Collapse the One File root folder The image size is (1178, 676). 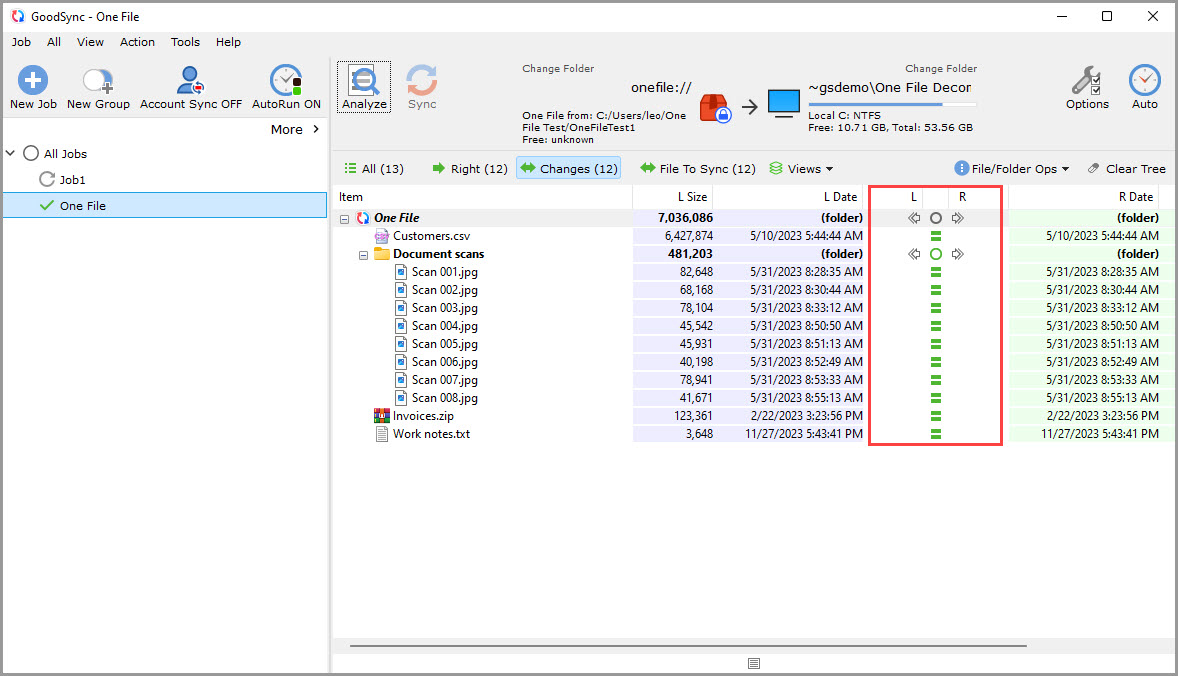point(344,219)
